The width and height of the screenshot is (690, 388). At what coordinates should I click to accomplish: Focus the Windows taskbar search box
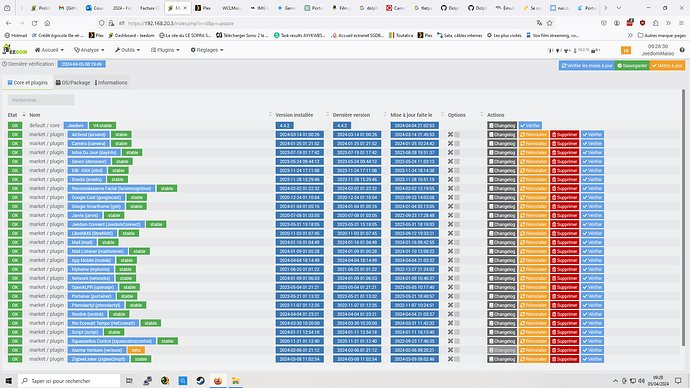click(x=69, y=381)
